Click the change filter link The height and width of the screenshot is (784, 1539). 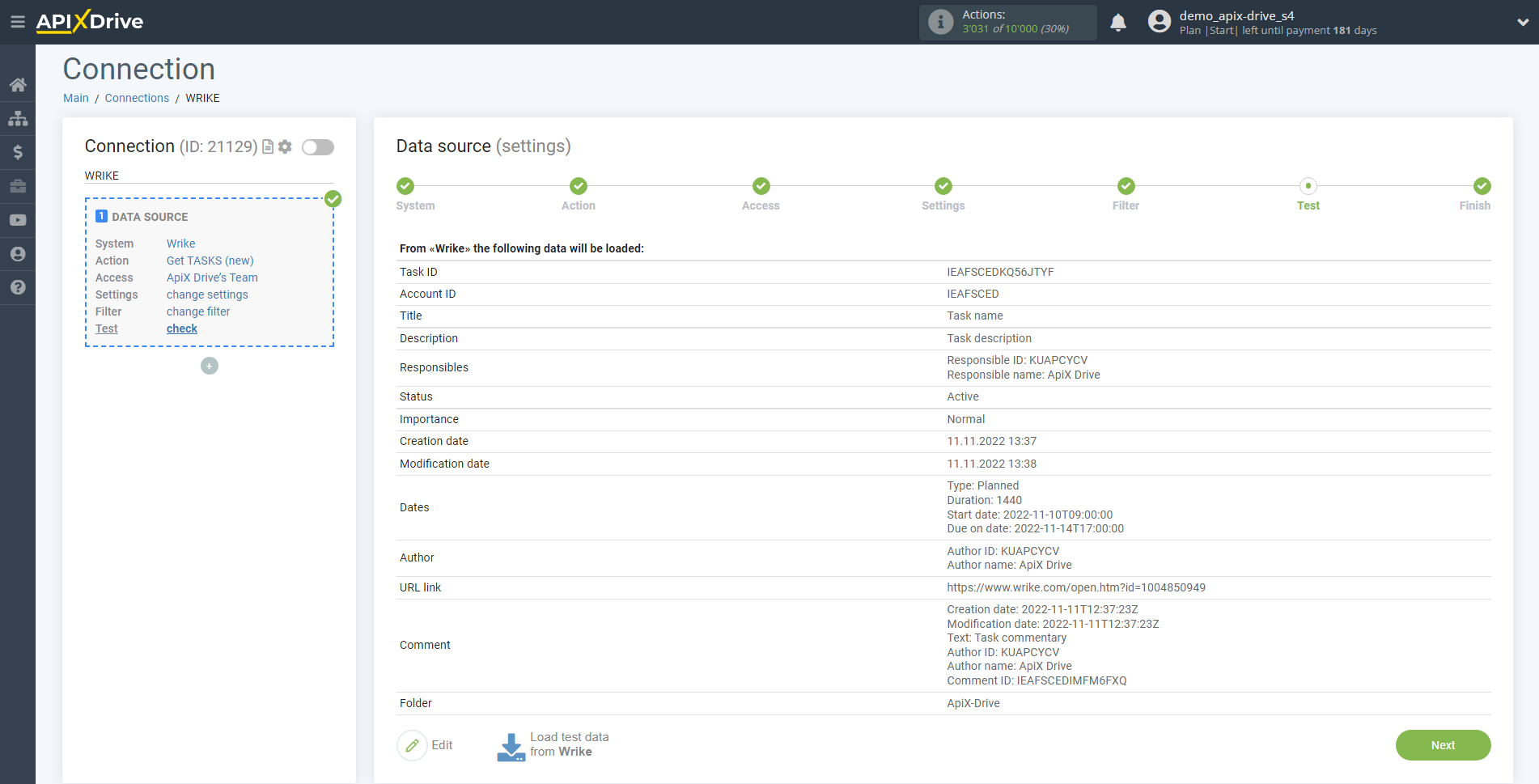[198, 311]
